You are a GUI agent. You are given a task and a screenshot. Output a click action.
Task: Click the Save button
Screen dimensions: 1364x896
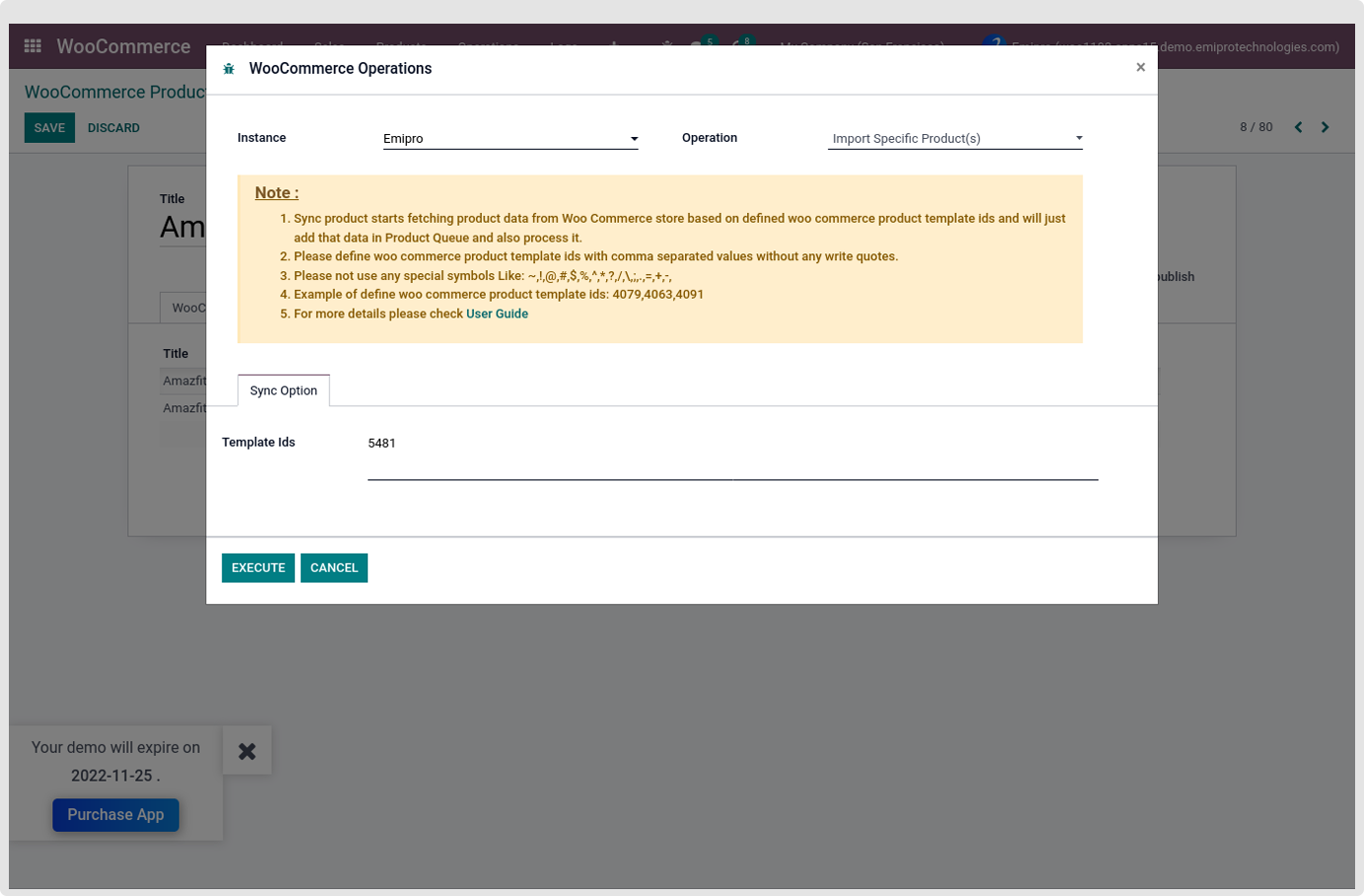click(49, 128)
